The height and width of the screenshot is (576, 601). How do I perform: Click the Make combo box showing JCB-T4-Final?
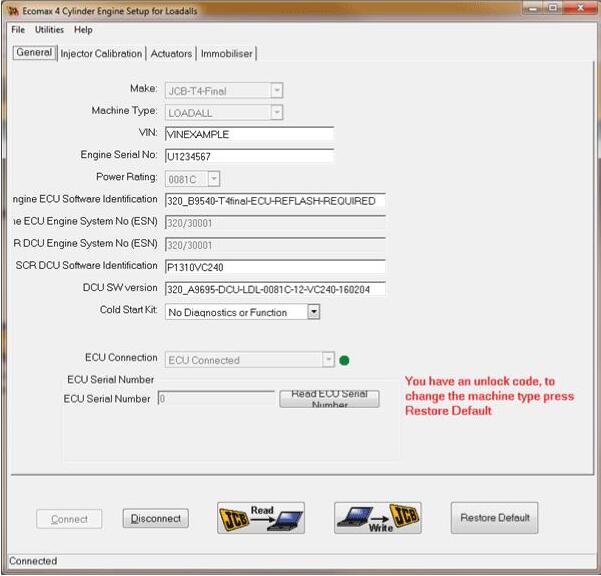coord(224,90)
